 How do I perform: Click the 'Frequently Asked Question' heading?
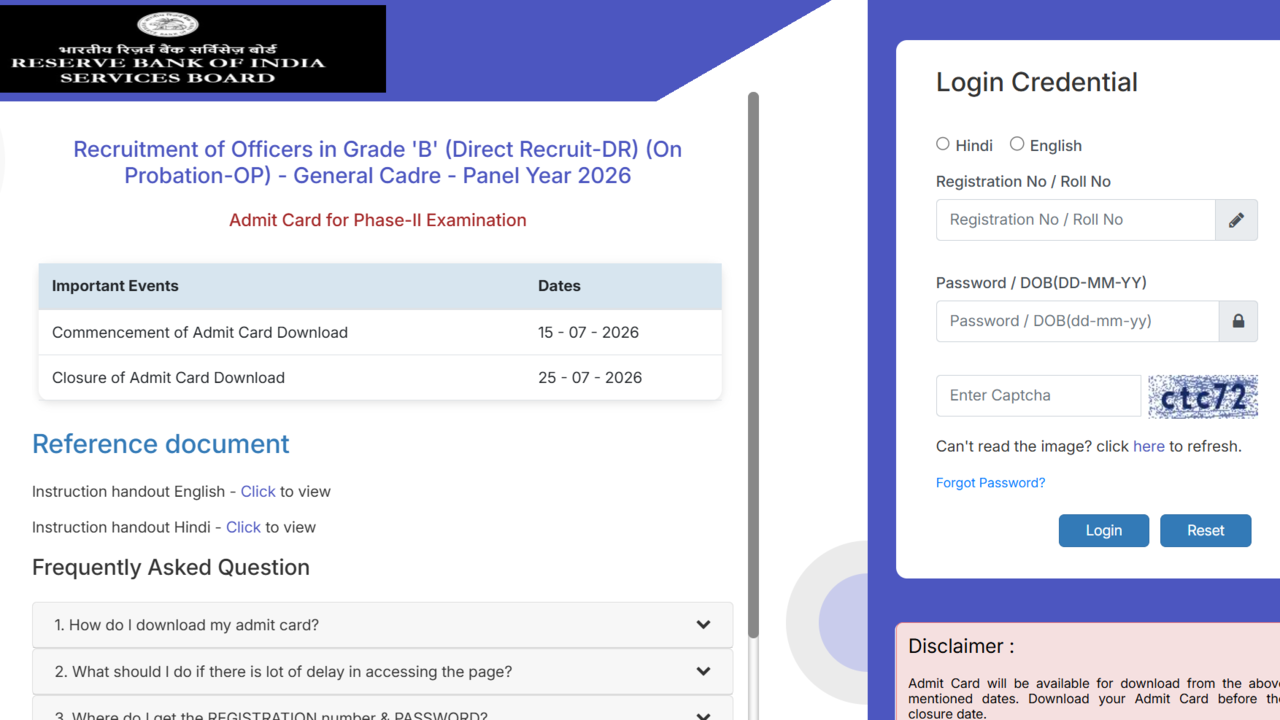coord(171,567)
